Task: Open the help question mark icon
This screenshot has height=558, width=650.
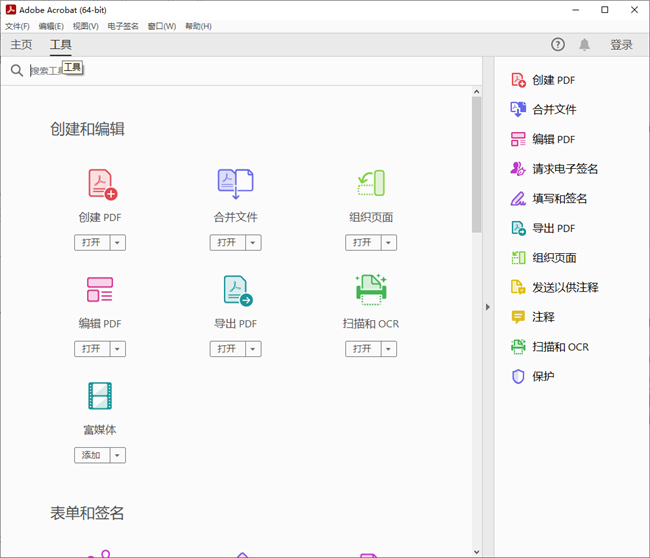Action: (558, 44)
